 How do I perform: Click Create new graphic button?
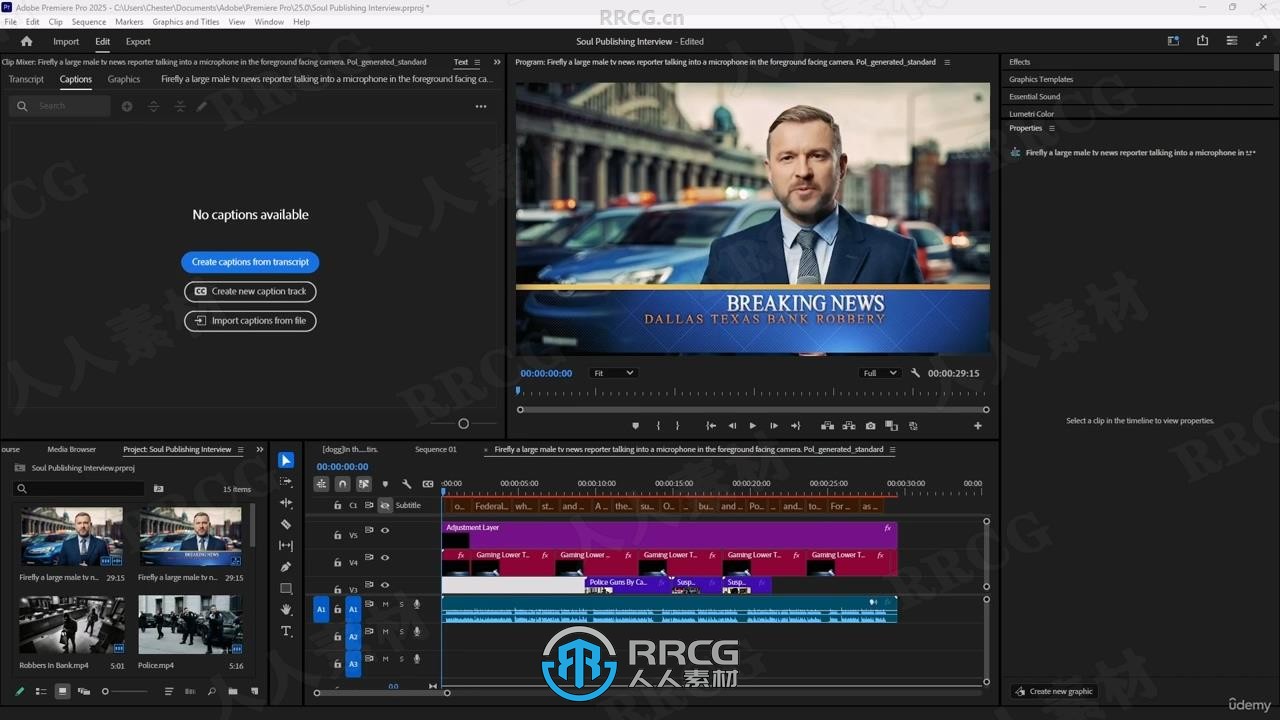(x=1053, y=691)
